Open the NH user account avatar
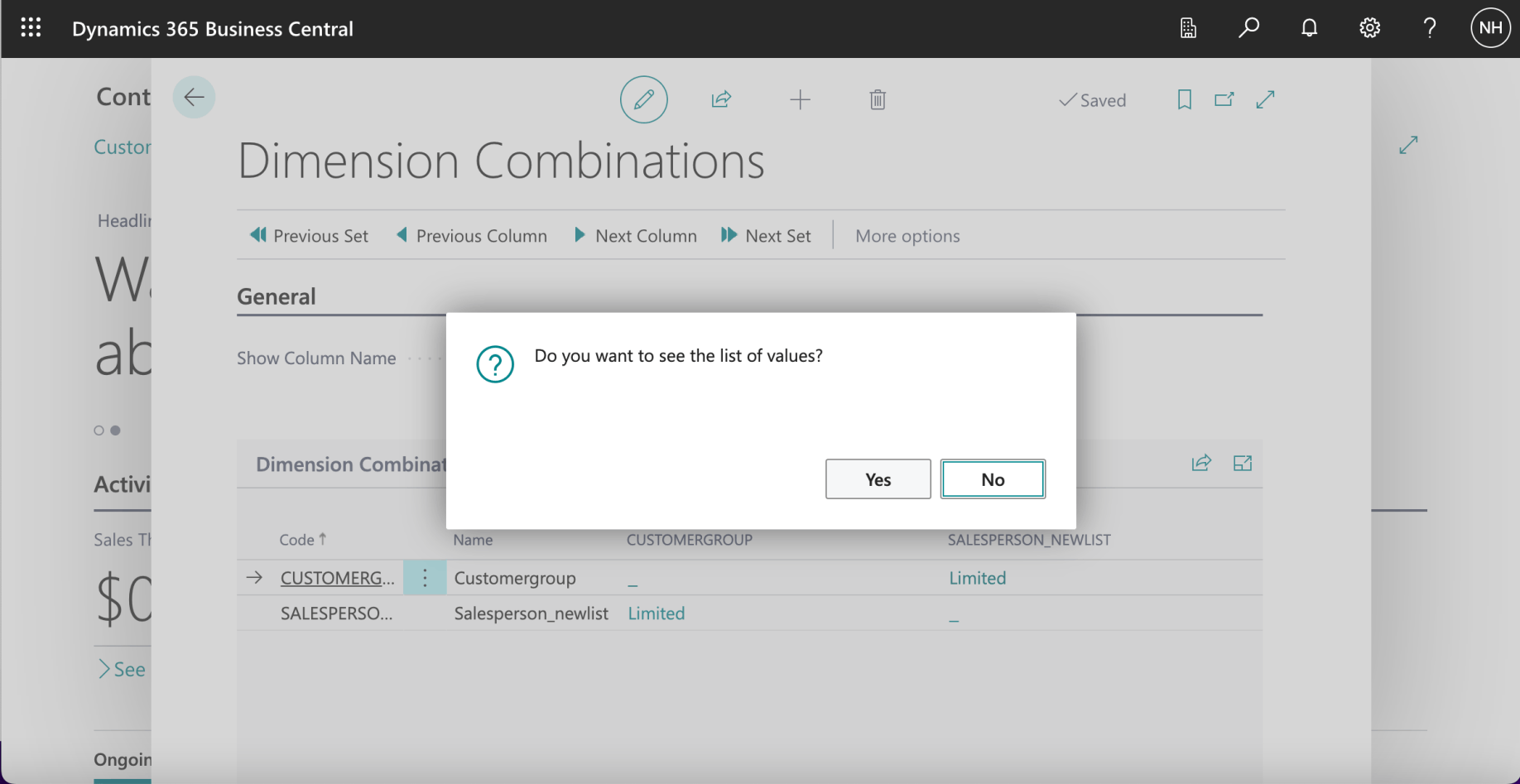This screenshot has height=784, width=1520. click(x=1490, y=28)
